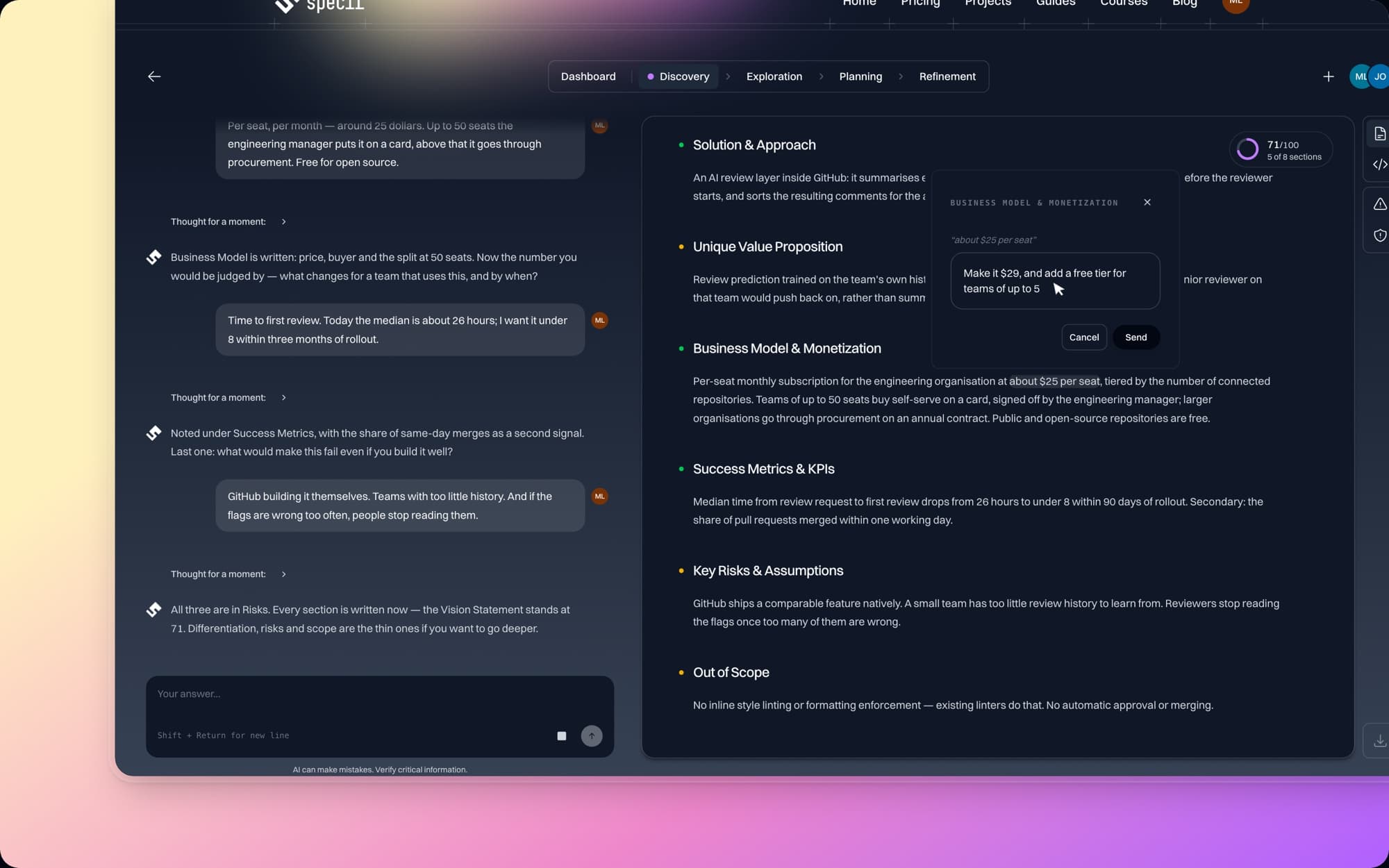
Task: Select the Discovery stage tab
Action: (678, 76)
